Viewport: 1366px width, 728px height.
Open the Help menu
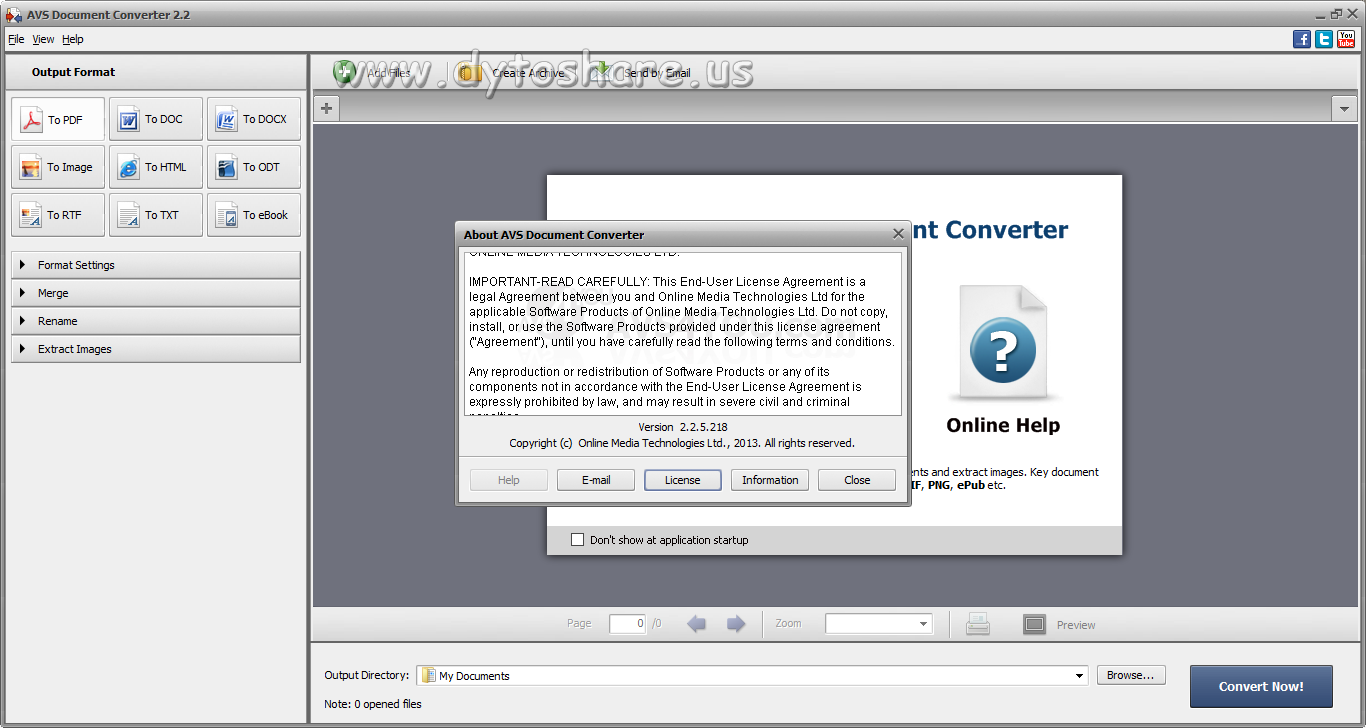click(x=72, y=39)
